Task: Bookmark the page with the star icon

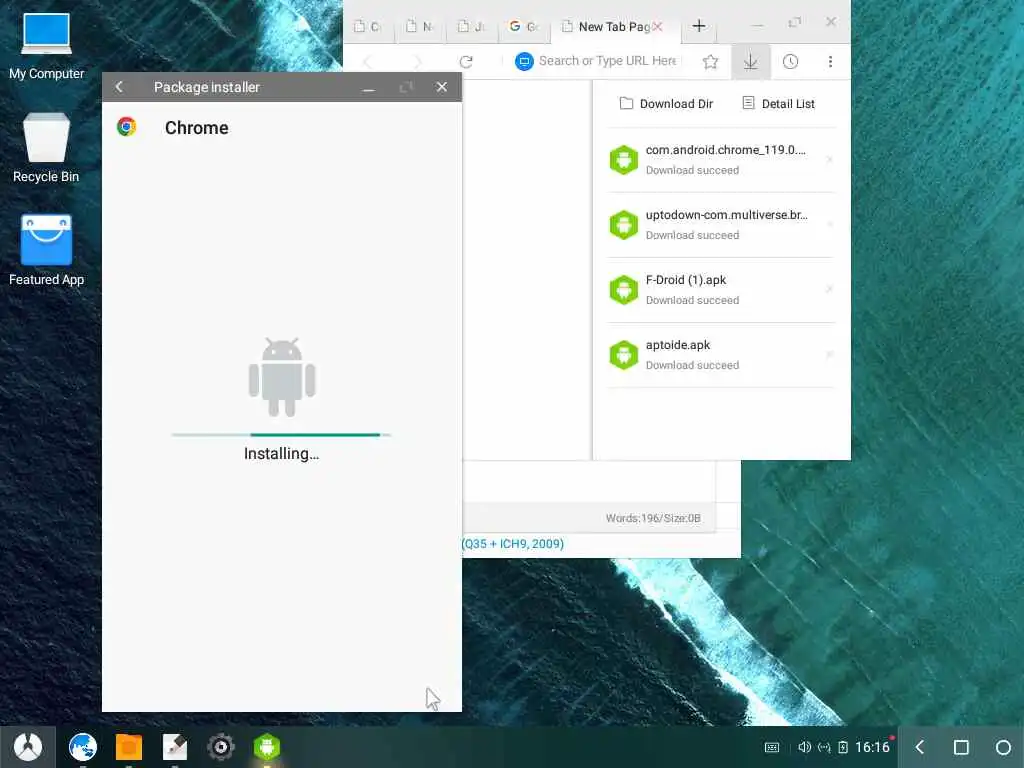Action: click(711, 61)
